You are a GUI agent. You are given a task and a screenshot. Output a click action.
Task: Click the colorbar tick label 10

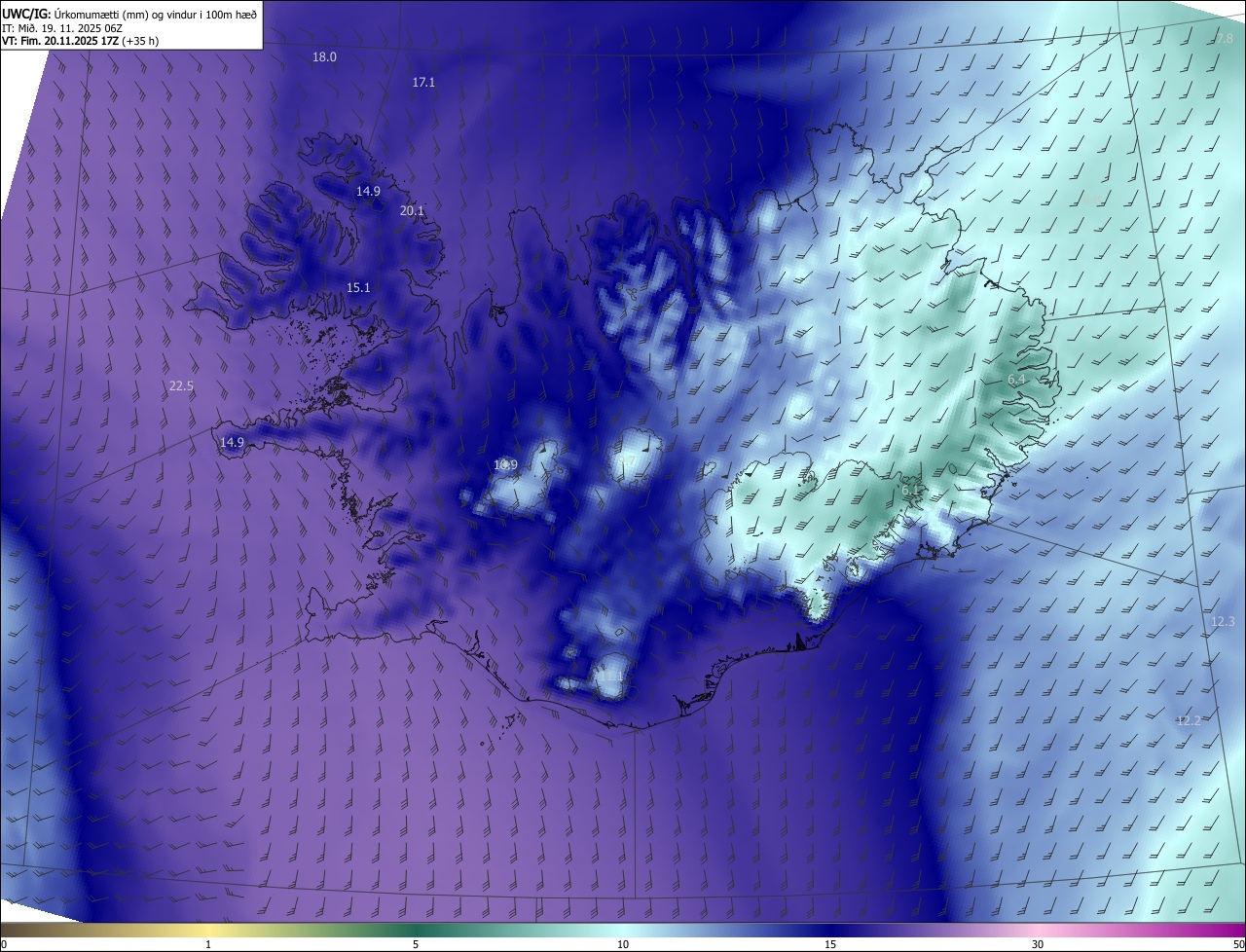coord(623,944)
